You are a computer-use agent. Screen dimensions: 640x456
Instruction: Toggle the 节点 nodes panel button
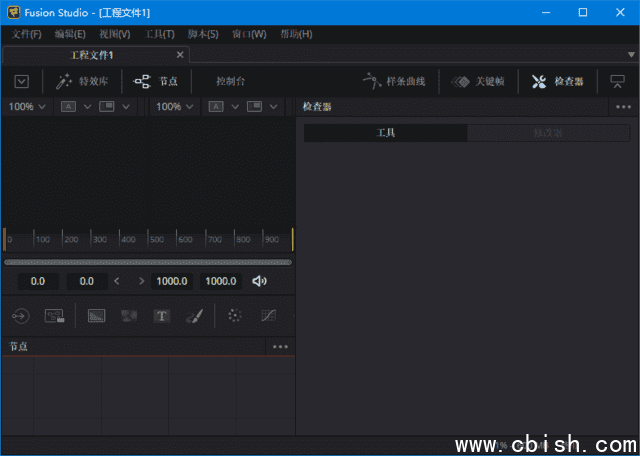157,82
